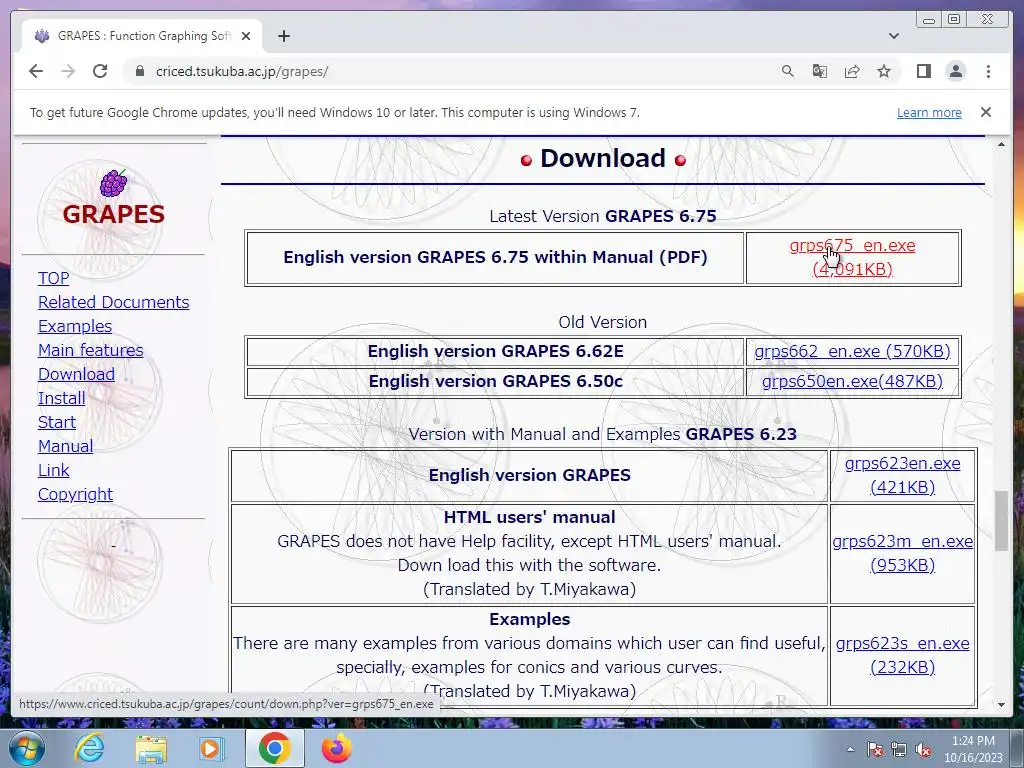
Task: Select the GRAPES Function Graphing tab
Action: tap(142, 36)
